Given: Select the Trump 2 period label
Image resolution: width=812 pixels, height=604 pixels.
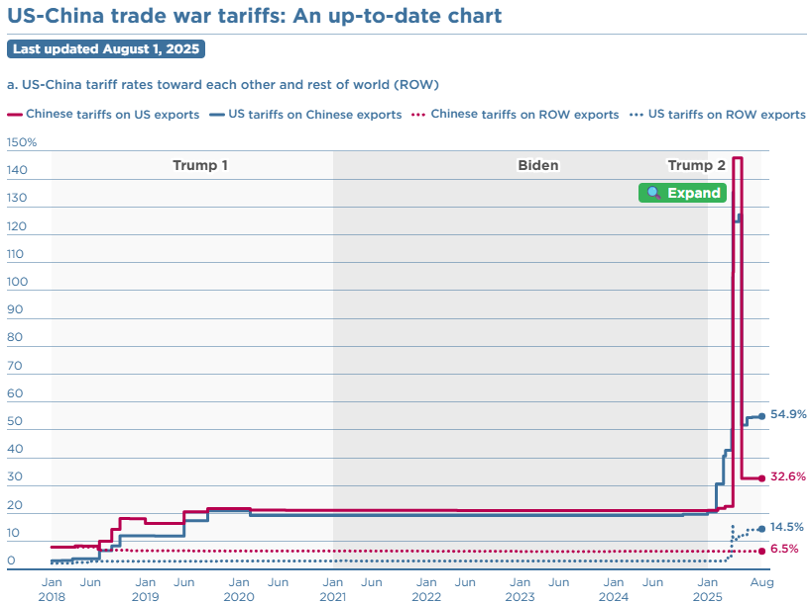Looking at the screenshot, I should point(697,165).
